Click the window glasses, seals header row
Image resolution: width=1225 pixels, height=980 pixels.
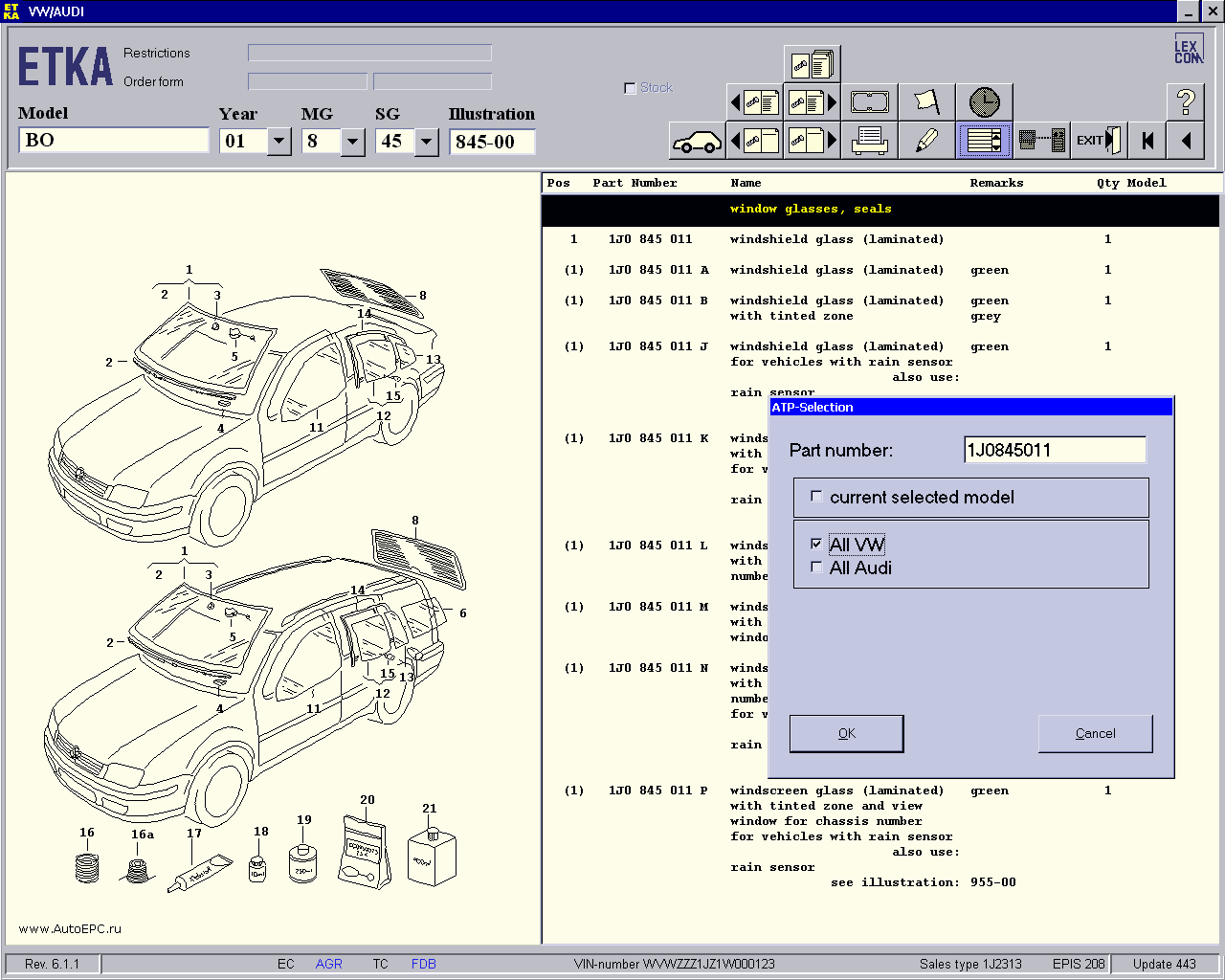[880, 210]
